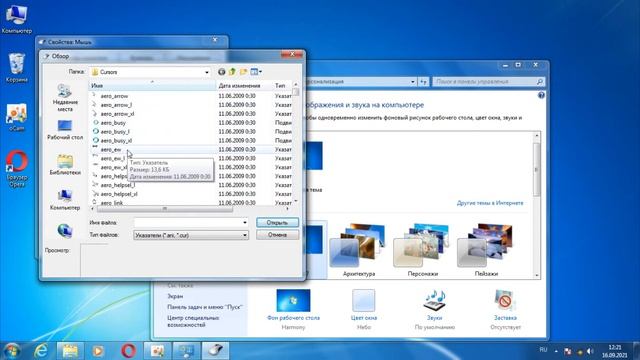
Task: Select the aero_arrow file
Action: (114, 96)
